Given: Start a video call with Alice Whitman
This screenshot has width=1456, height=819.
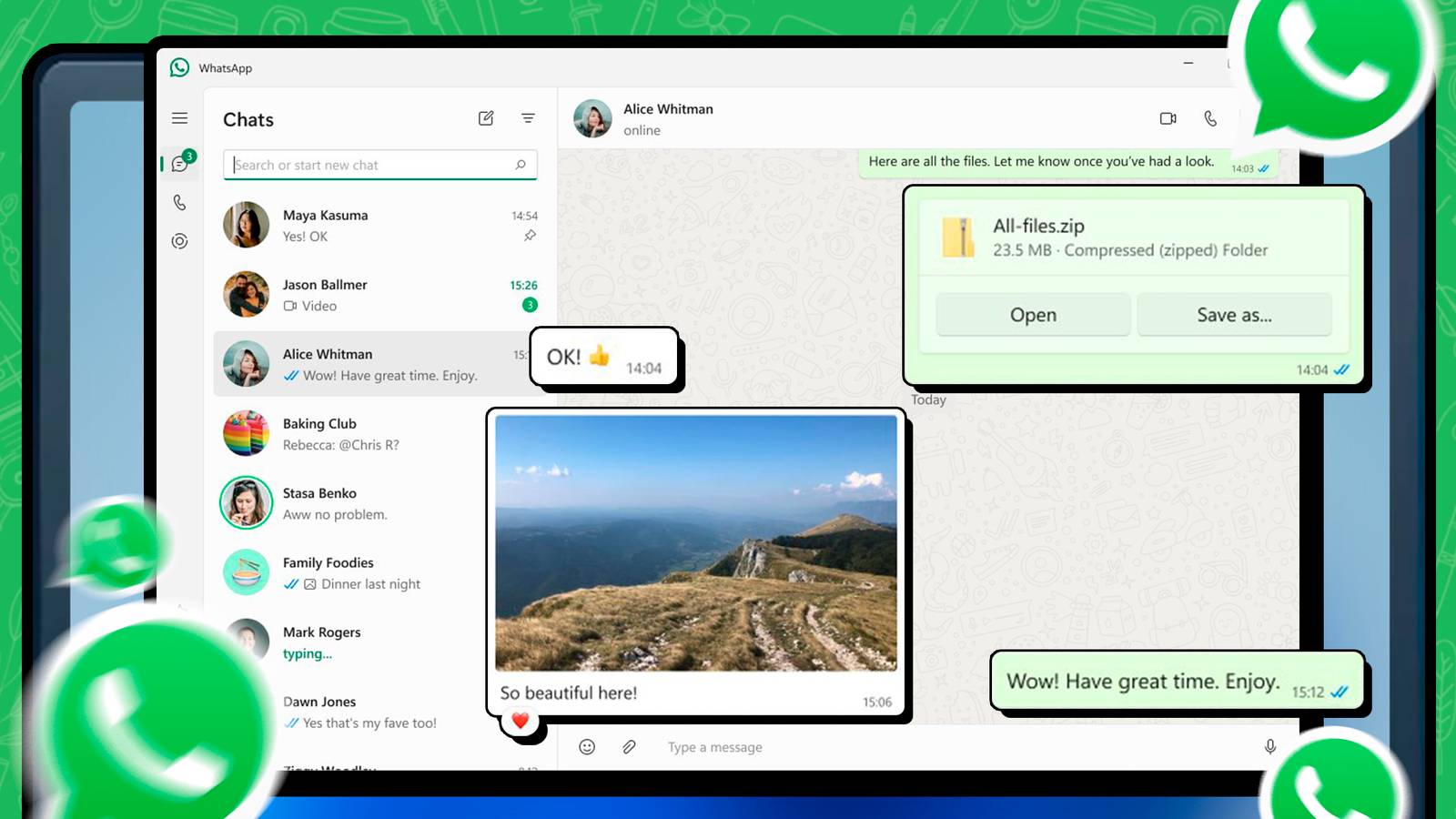Looking at the screenshot, I should (1168, 118).
